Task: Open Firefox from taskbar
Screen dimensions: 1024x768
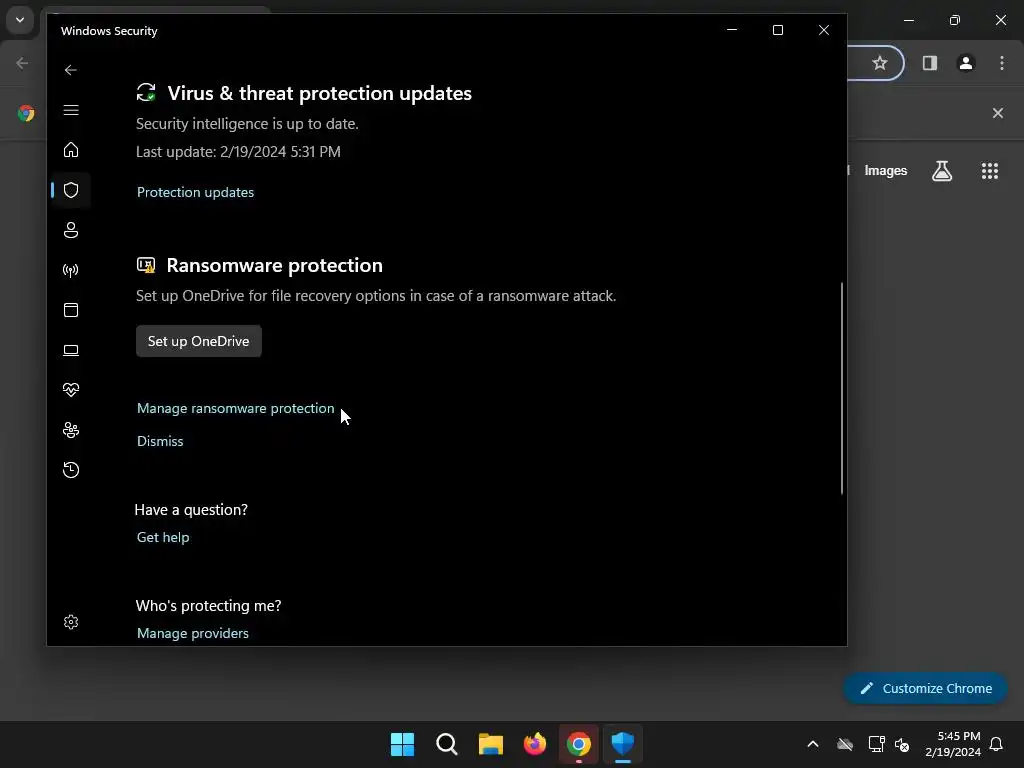Action: click(535, 744)
